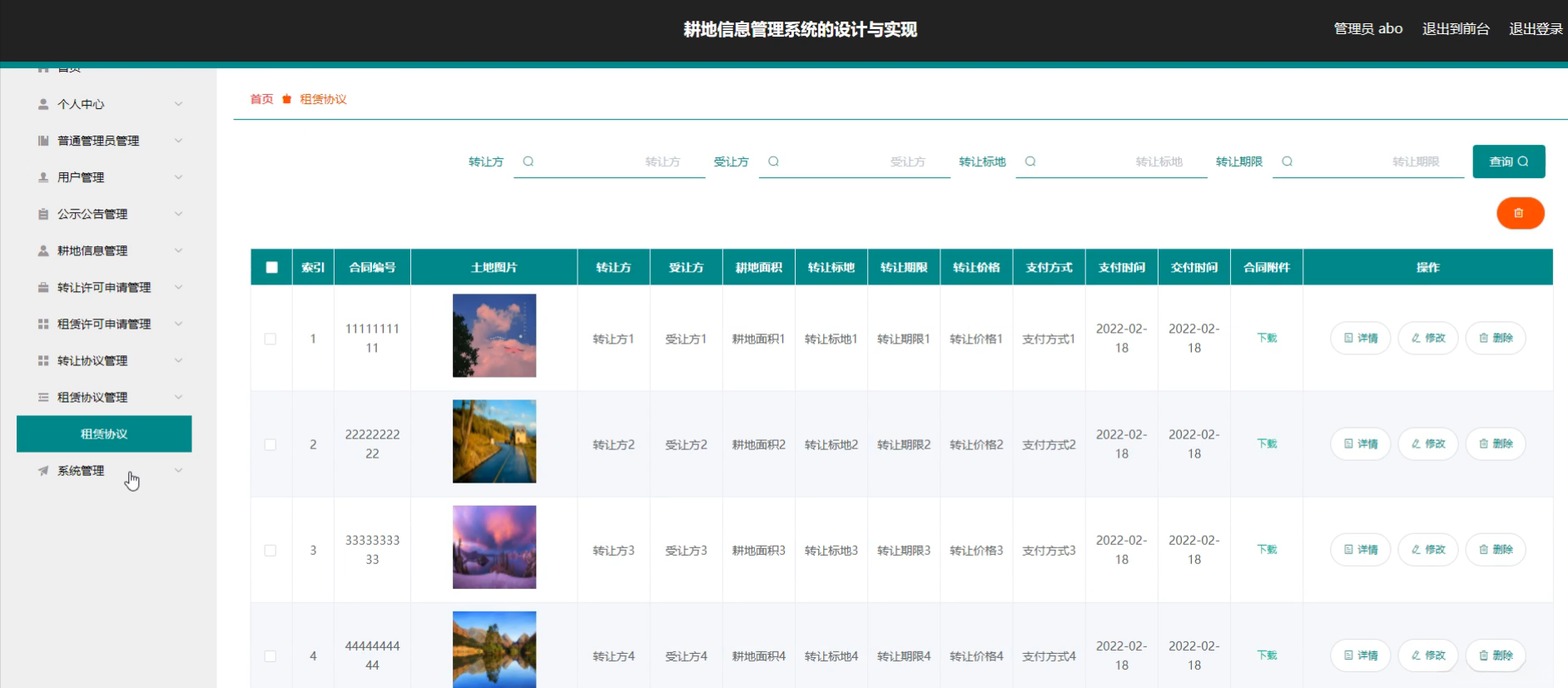Click the 转让方 search input field
This screenshot has width=1568, height=688.
tap(609, 161)
